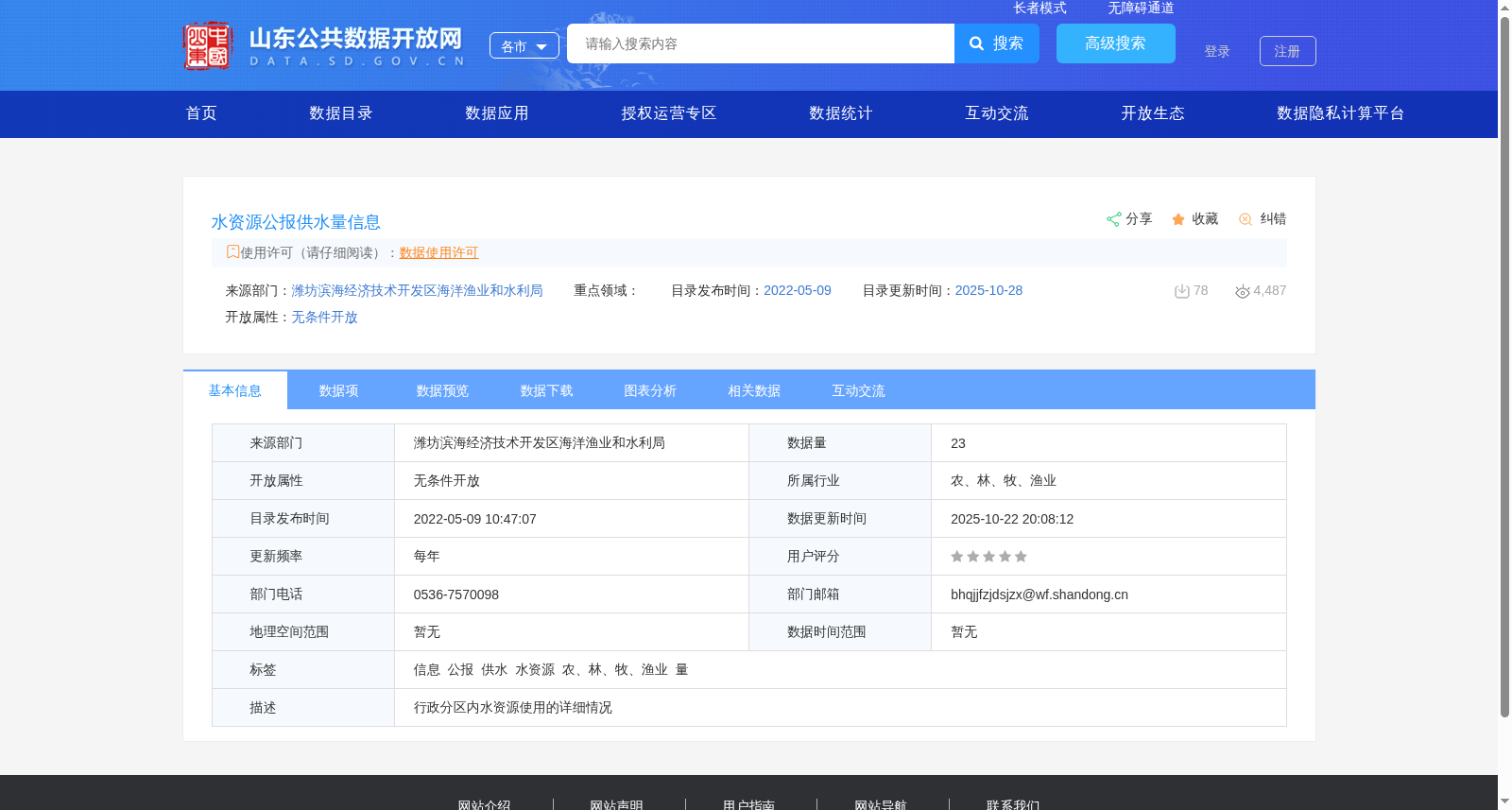
Task: Click the scrollbar up arrow
Action: (x=1504, y=8)
